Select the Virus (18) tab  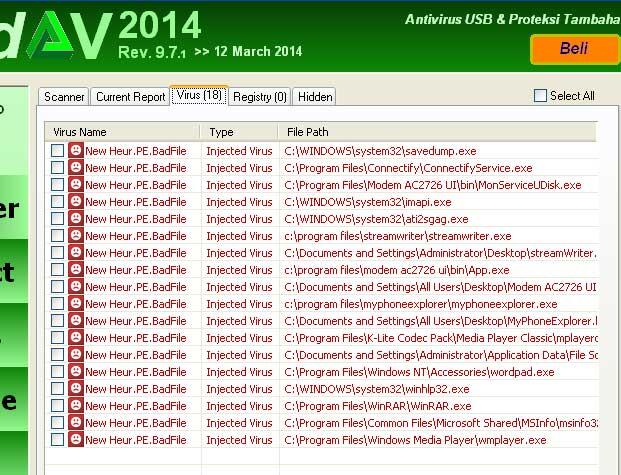point(199,95)
